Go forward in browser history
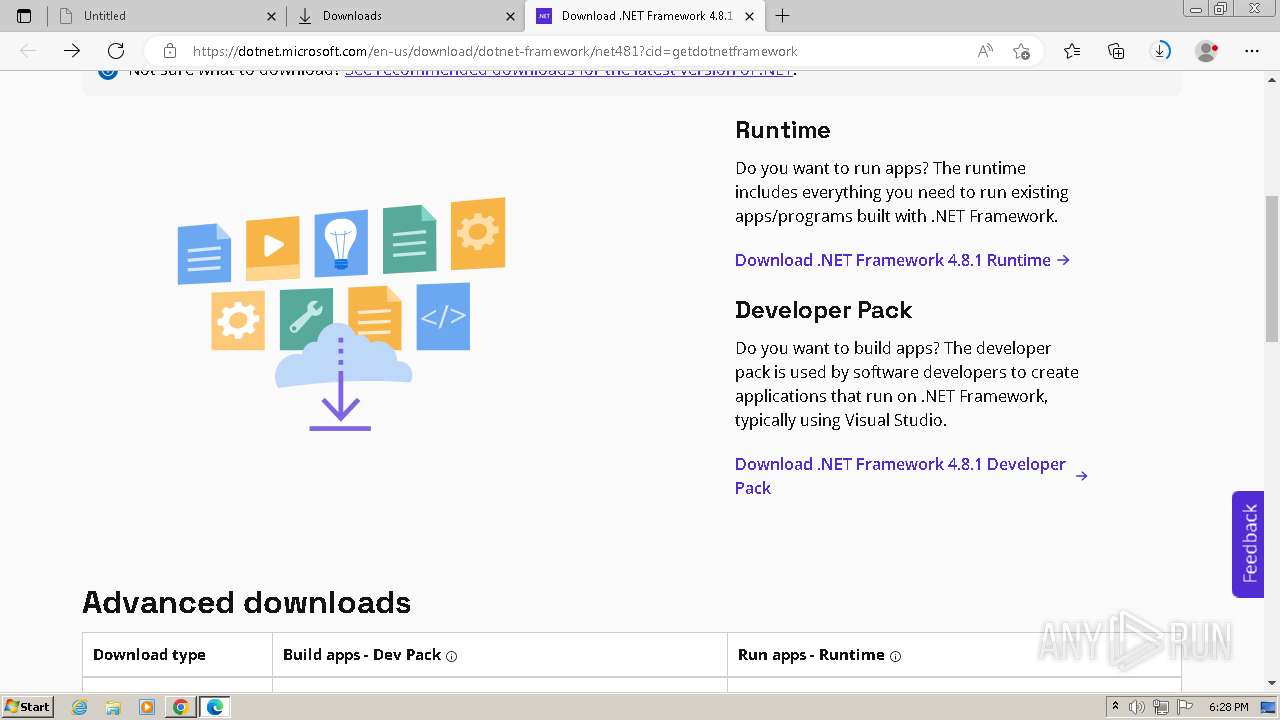 tap(72, 51)
